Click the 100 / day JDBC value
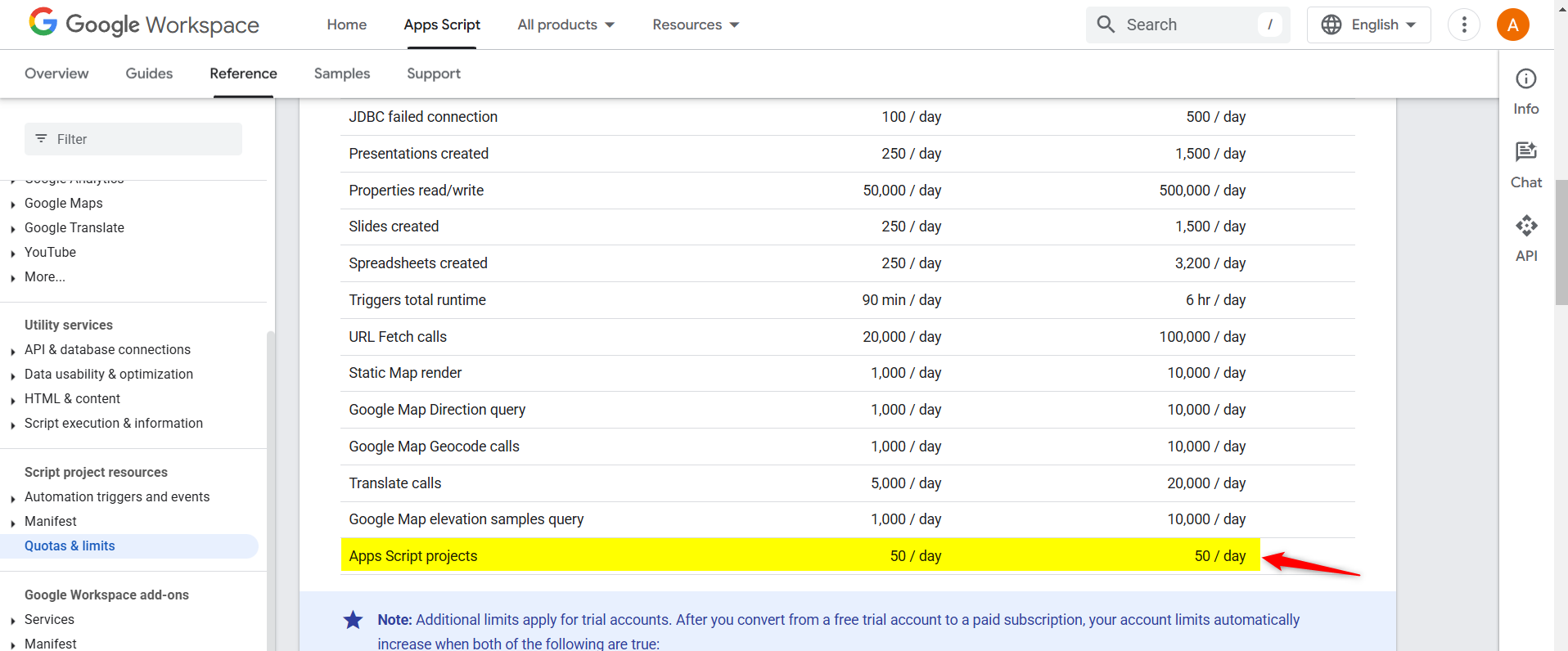1568x651 pixels. (911, 117)
